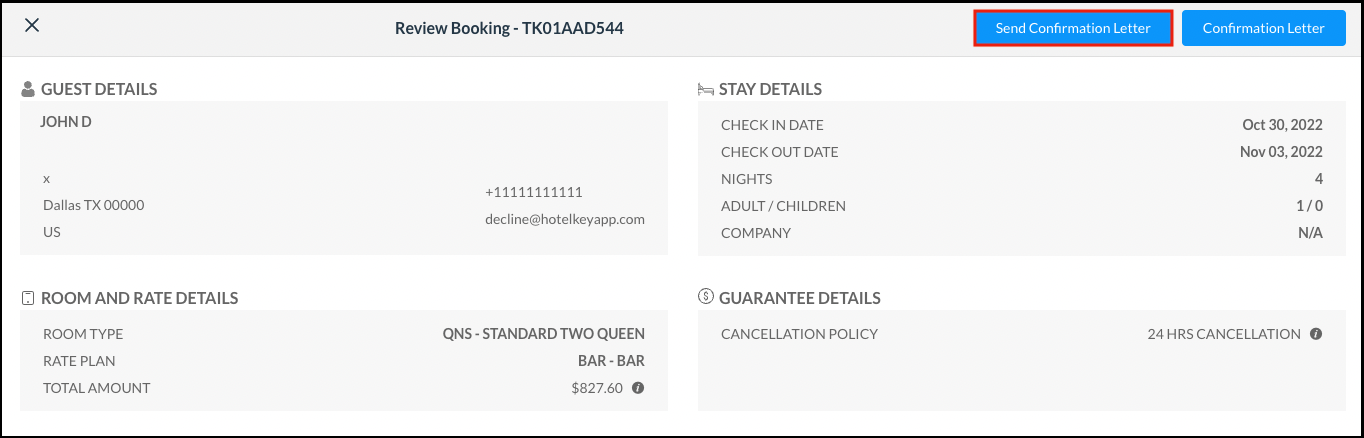Screen dimensions: 1364x438
Task: Select the $827.60 total amount value
Action: click(596, 388)
